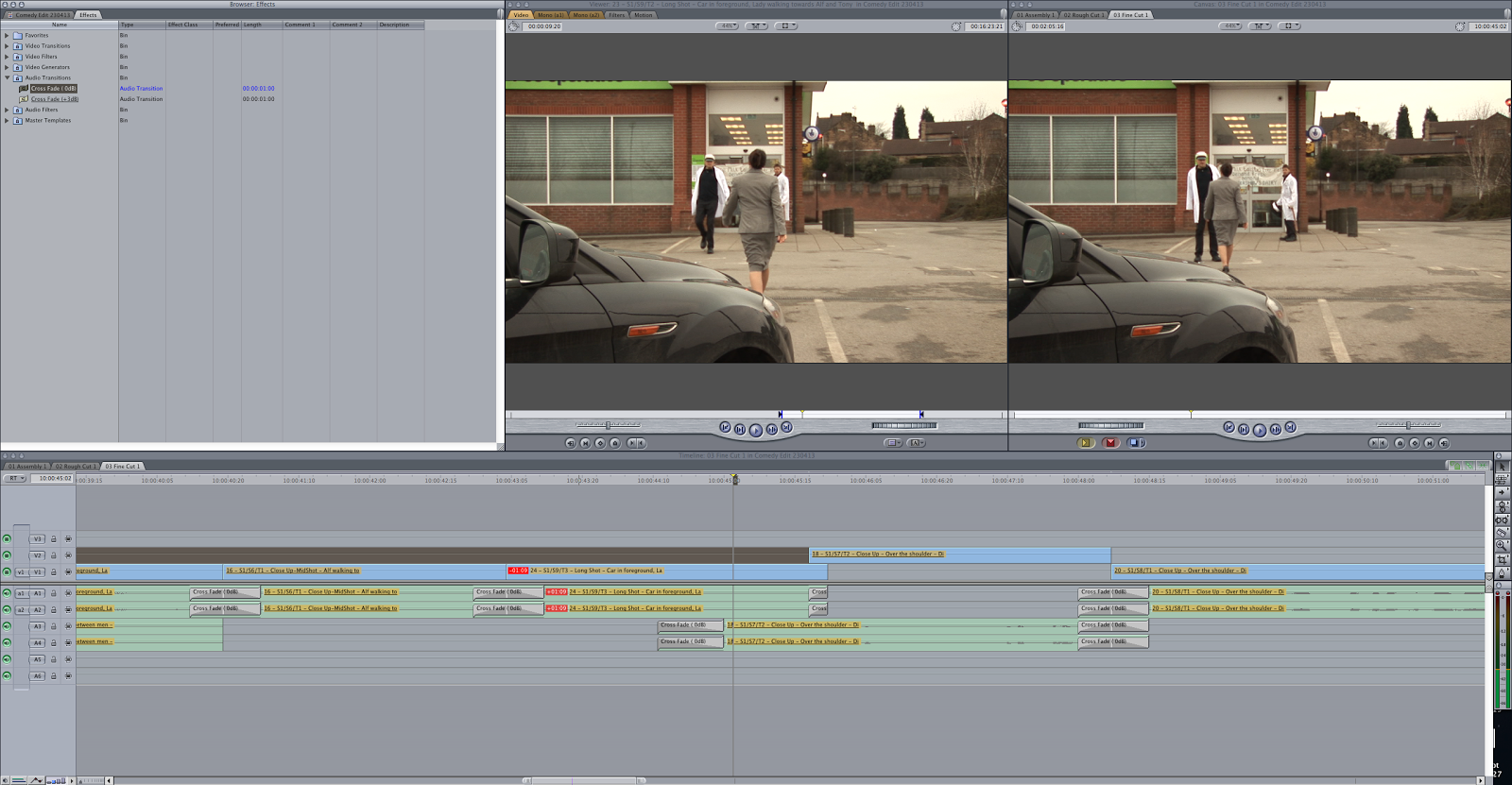The height and width of the screenshot is (785, 1512).
Task: Open Recent Clips pop-up in Viewer
Action: pyautogui.click(x=893, y=442)
